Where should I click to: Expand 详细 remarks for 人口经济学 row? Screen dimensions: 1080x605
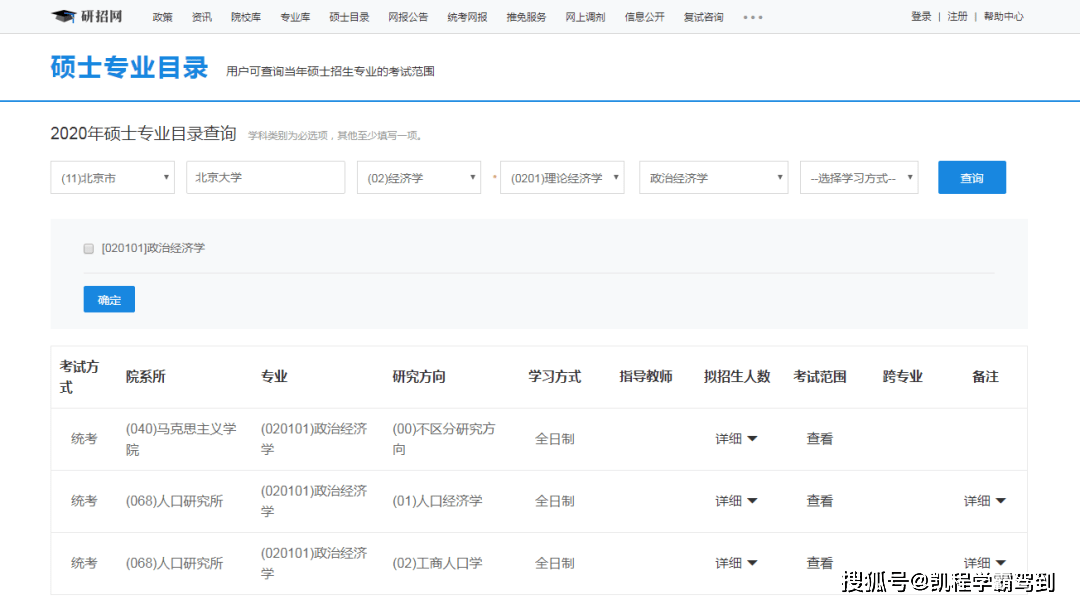point(984,501)
